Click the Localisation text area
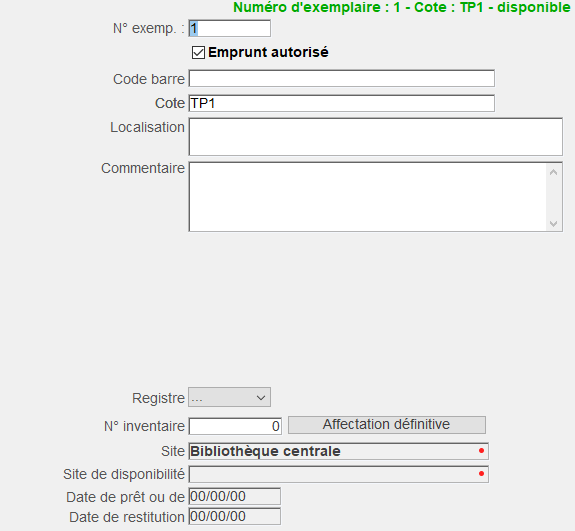Viewport: 575px width, 531px height. tap(376, 137)
